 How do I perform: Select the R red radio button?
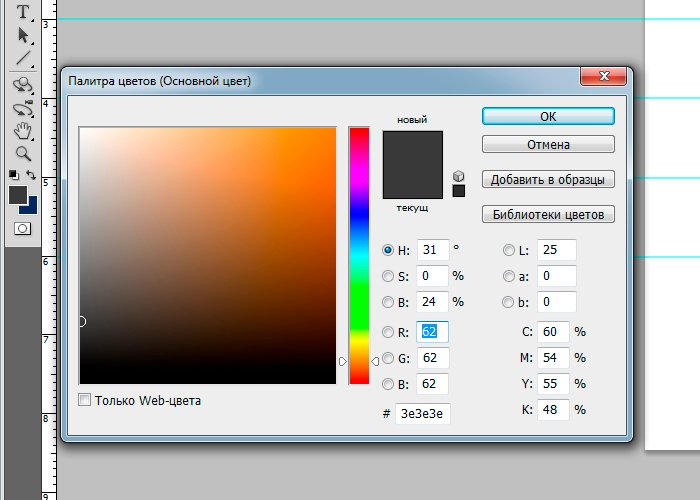(388, 332)
